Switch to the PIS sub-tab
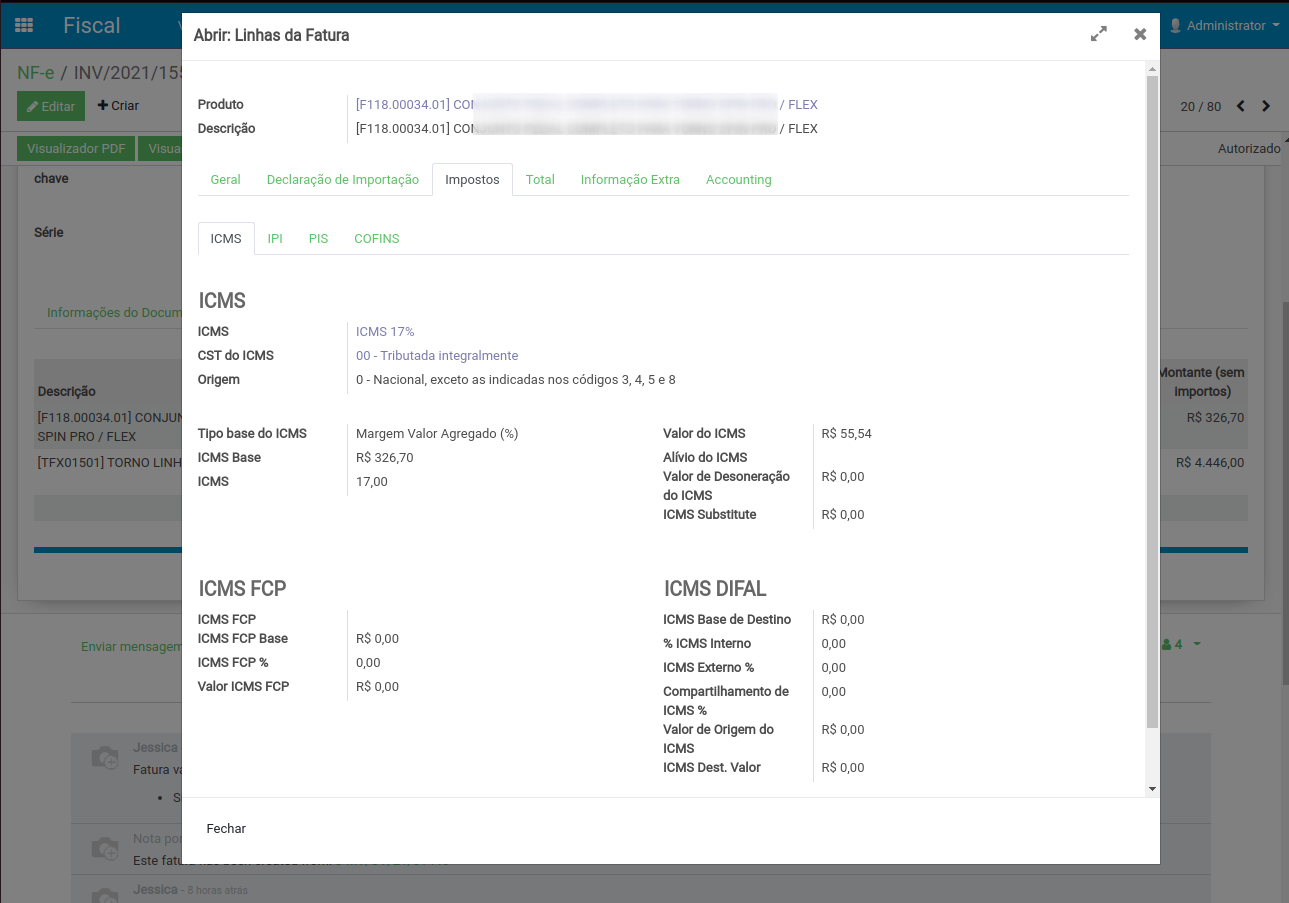1289x903 pixels. (318, 239)
